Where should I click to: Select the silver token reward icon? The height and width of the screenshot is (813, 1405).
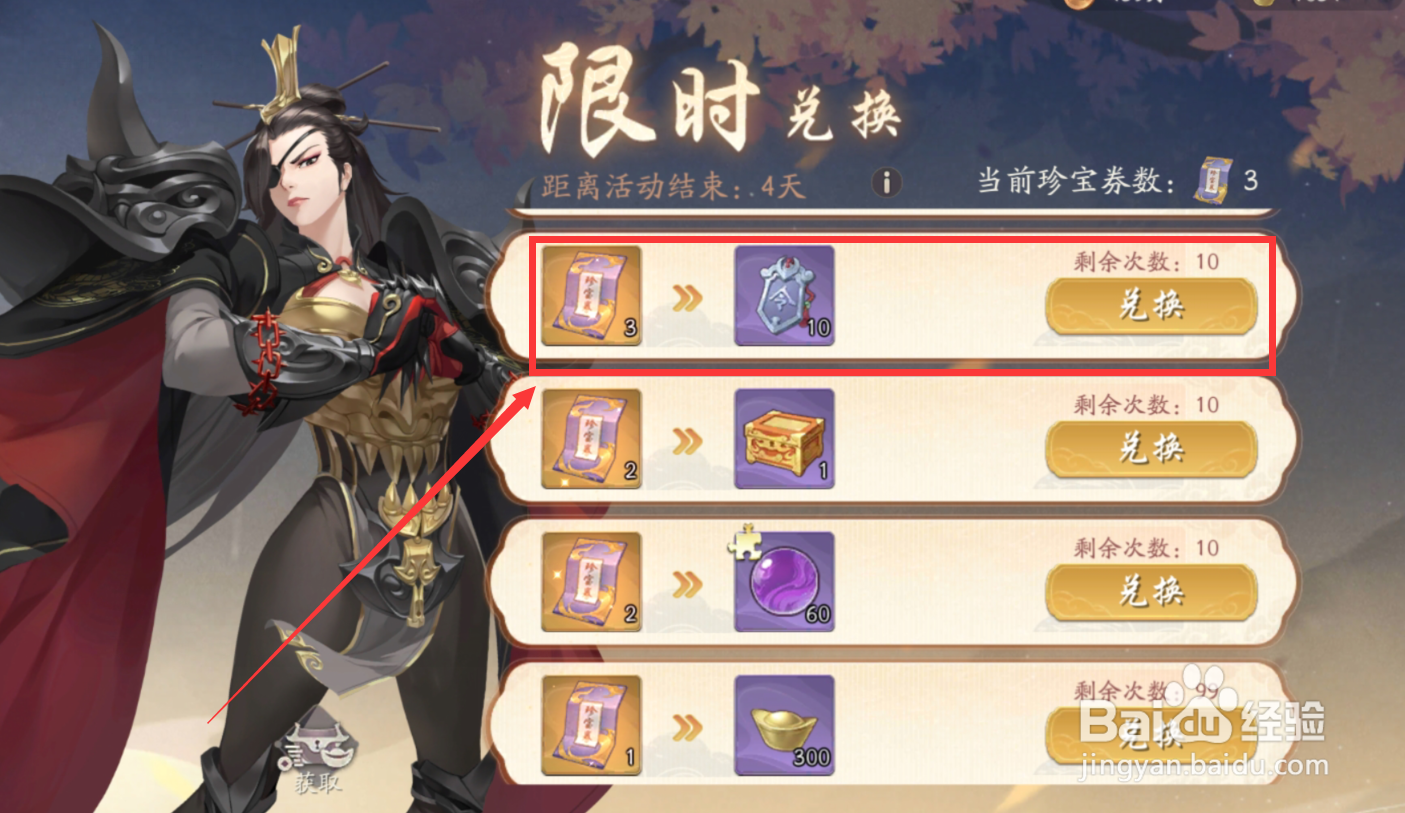(785, 296)
